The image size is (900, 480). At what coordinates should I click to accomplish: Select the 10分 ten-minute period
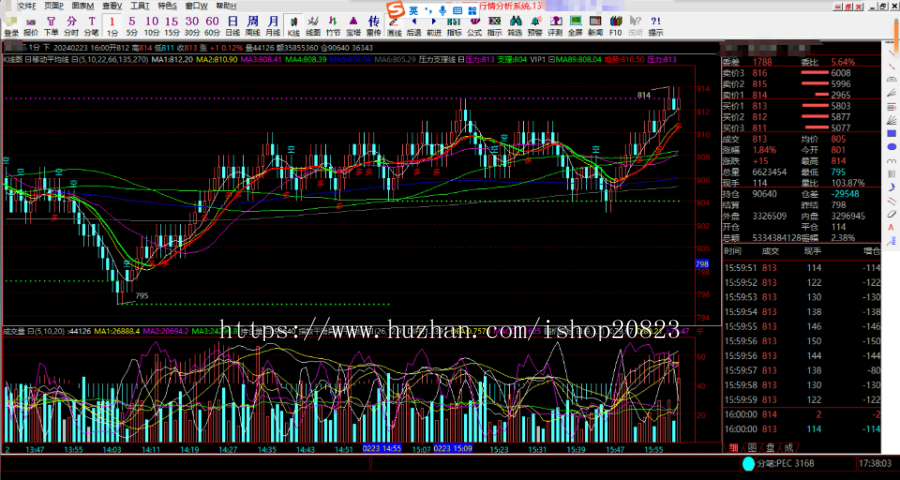pyautogui.click(x=152, y=26)
